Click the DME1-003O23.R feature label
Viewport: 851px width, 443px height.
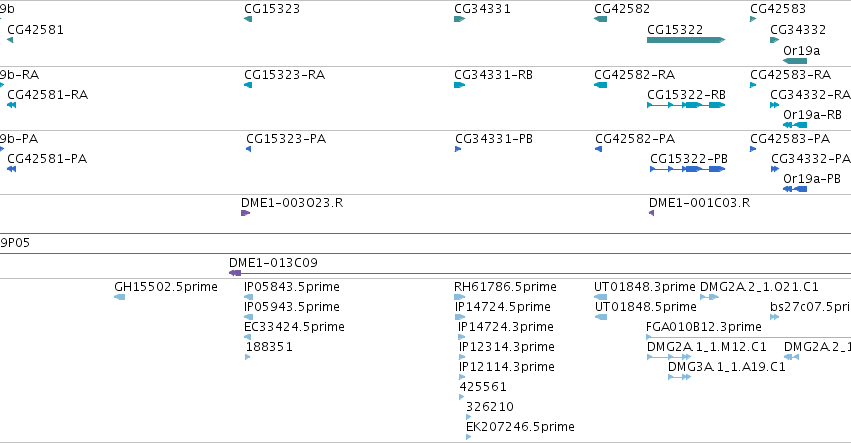(x=292, y=202)
